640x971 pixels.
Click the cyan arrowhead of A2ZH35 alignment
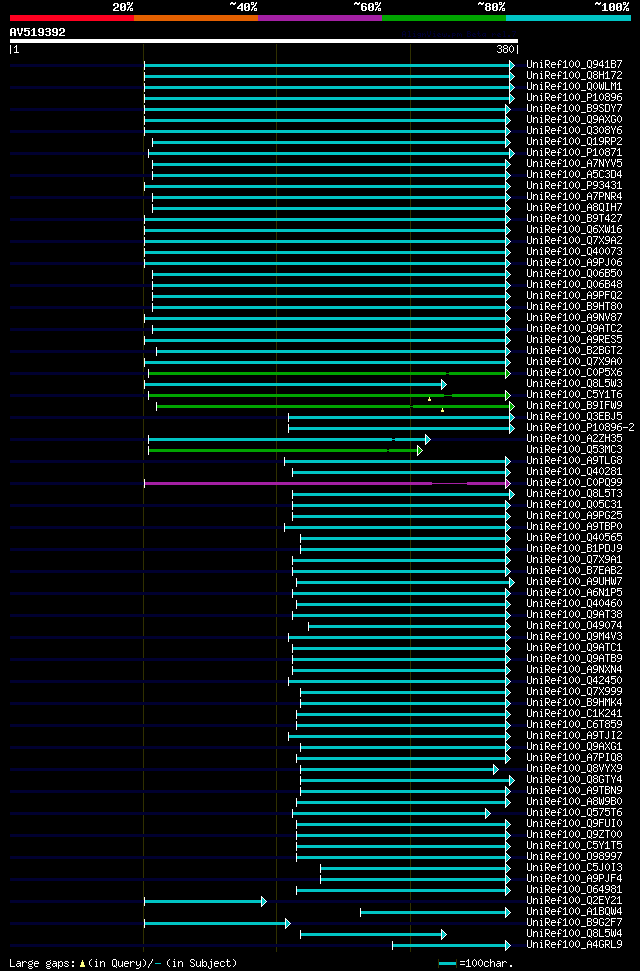pyautogui.click(x=427, y=439)
